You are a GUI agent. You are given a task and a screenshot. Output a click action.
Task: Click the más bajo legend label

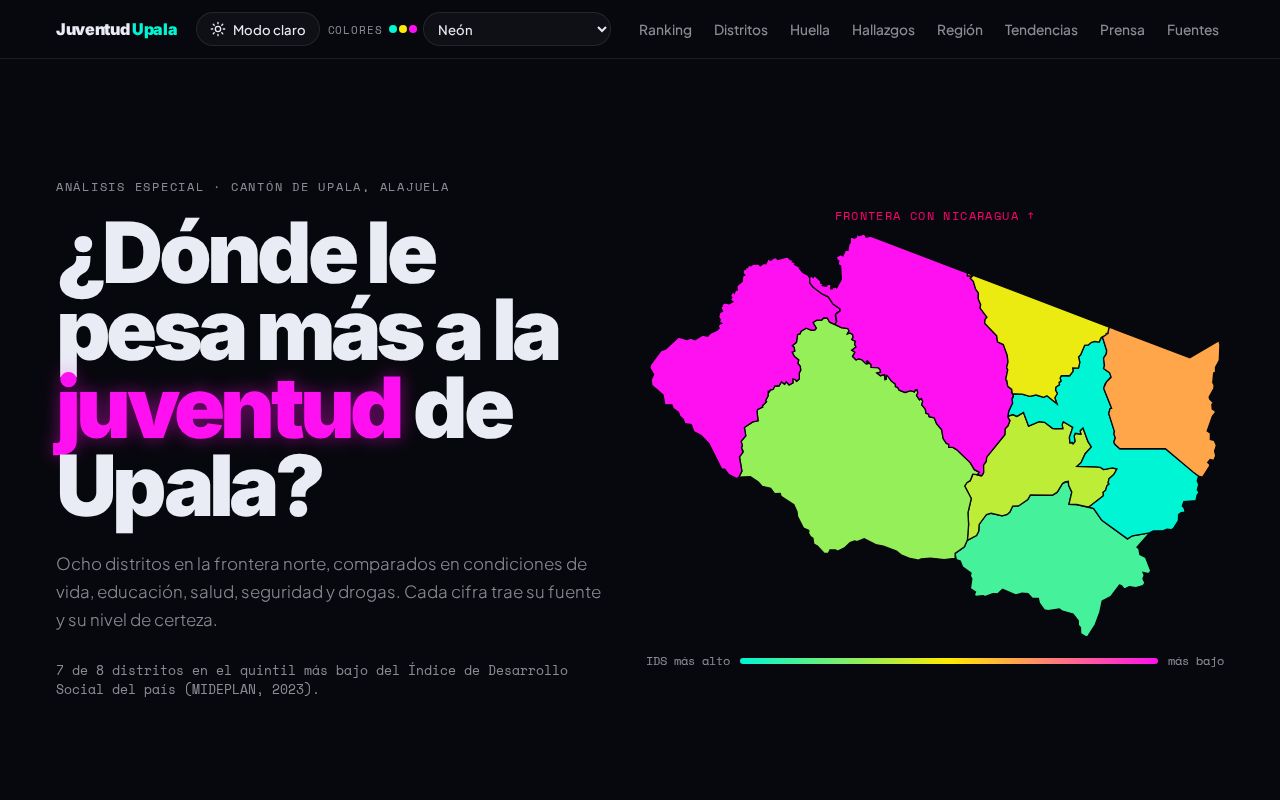coord(1196,661)
